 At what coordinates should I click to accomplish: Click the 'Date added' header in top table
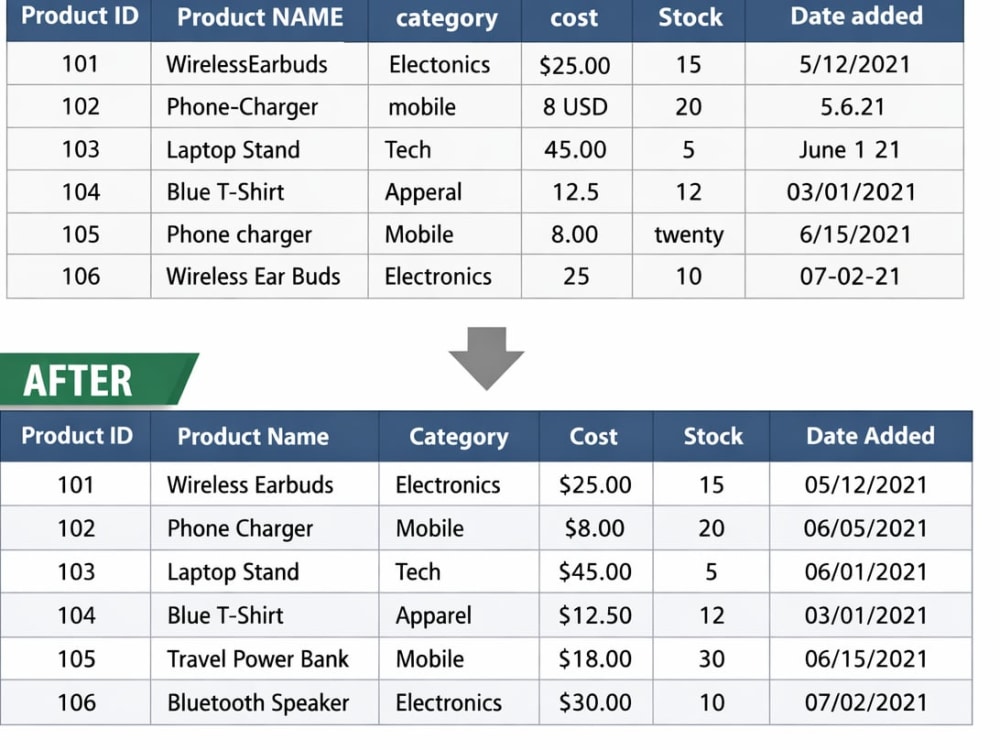(856, 16)
